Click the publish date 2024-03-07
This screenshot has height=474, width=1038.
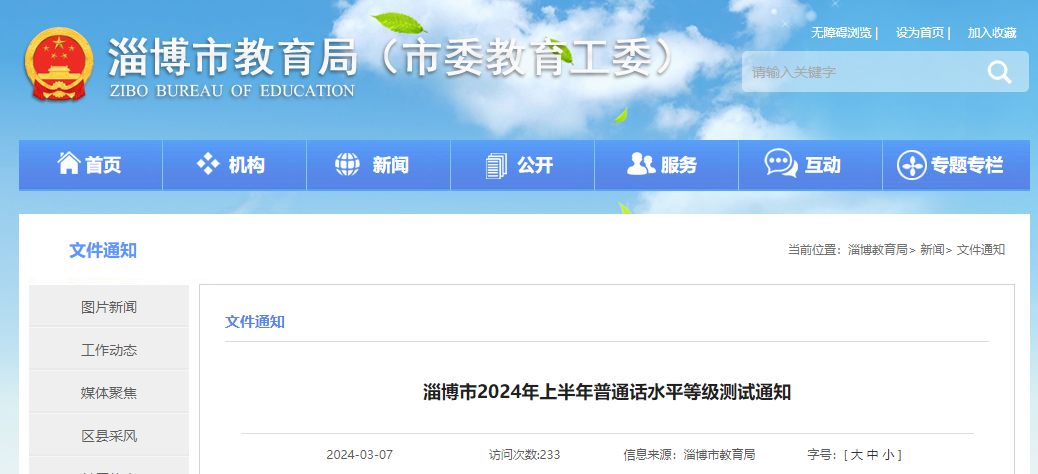pos(359,455)
